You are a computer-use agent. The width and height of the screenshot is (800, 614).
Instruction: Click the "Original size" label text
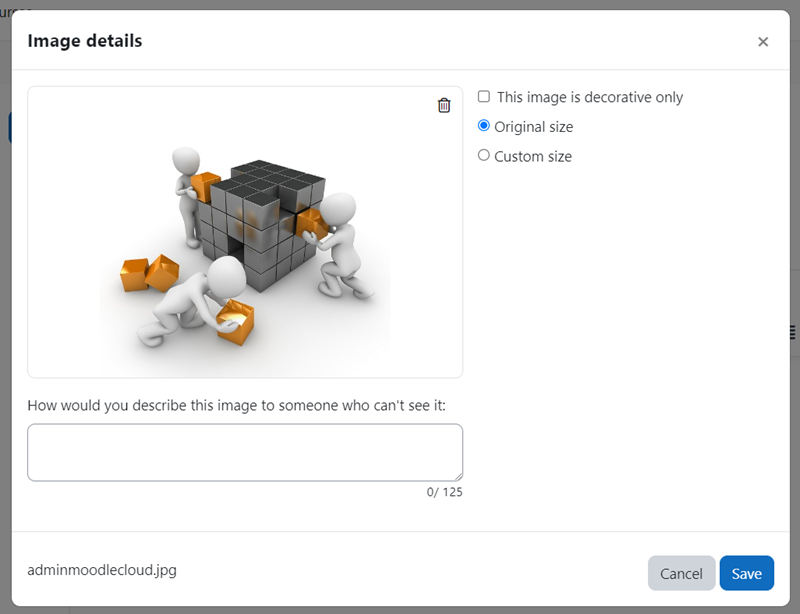(x=534, y=127)
